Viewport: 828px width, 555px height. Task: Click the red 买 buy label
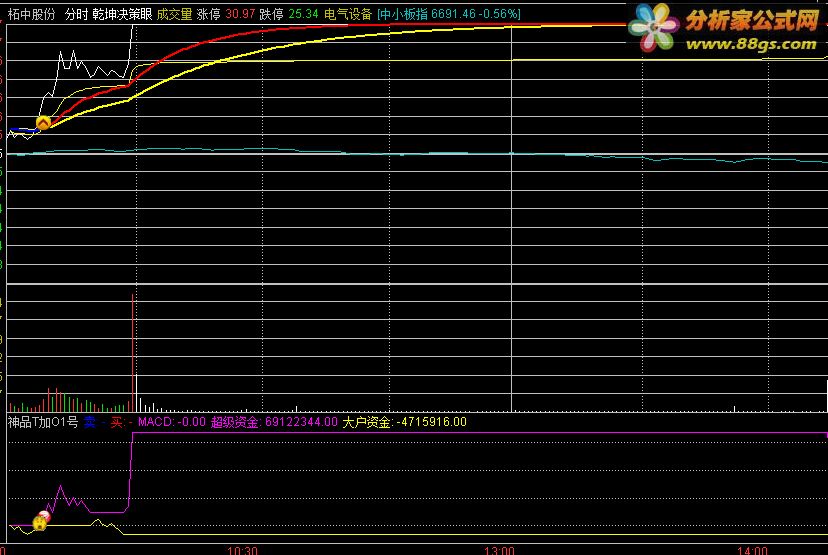(117, 422)
